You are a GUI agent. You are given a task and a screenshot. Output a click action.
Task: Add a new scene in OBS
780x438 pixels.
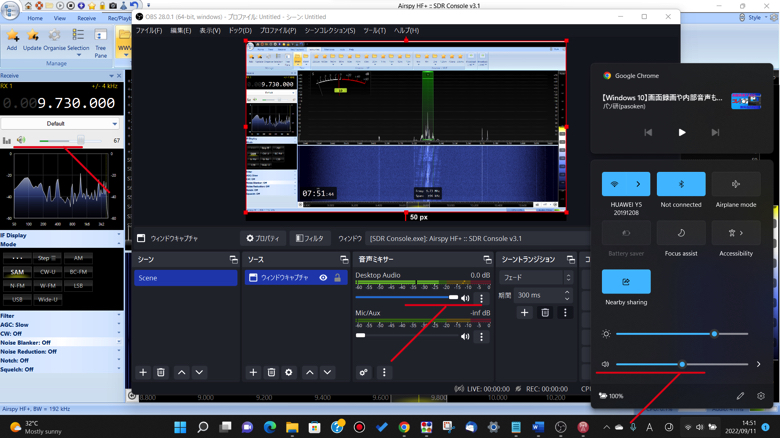[143, 372]
